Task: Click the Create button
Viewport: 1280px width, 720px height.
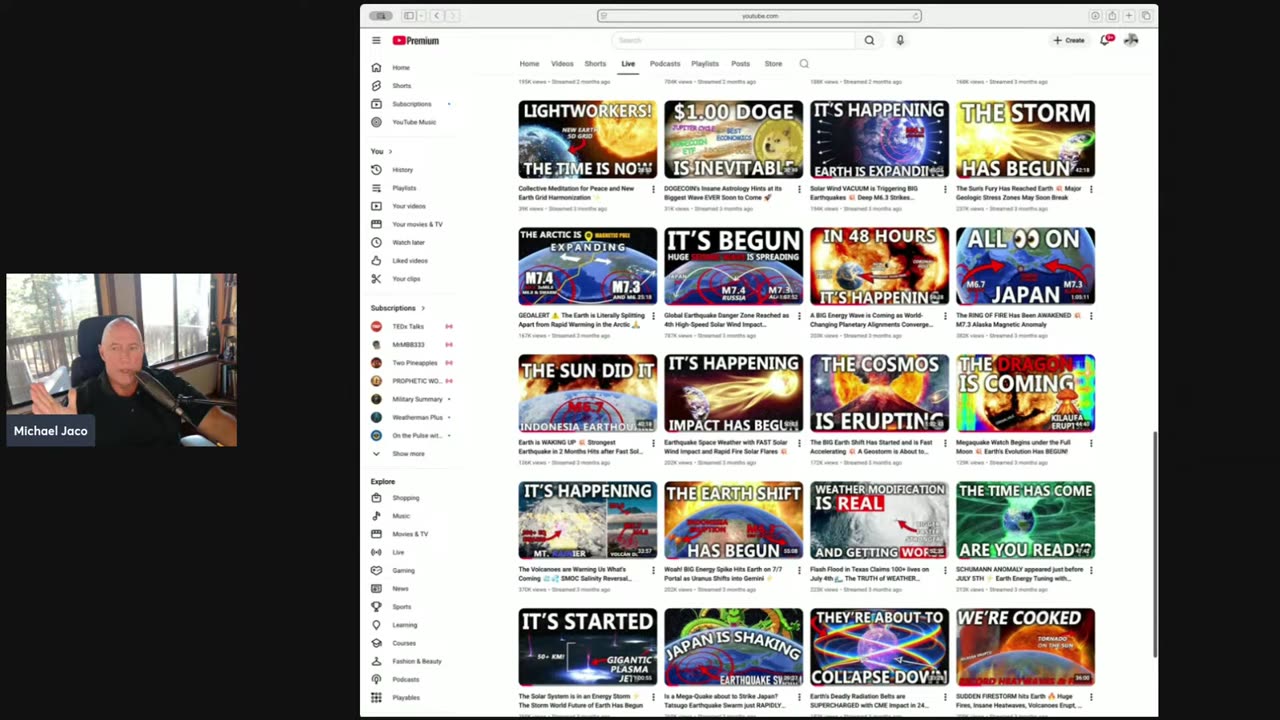Action: (1069, 40)
